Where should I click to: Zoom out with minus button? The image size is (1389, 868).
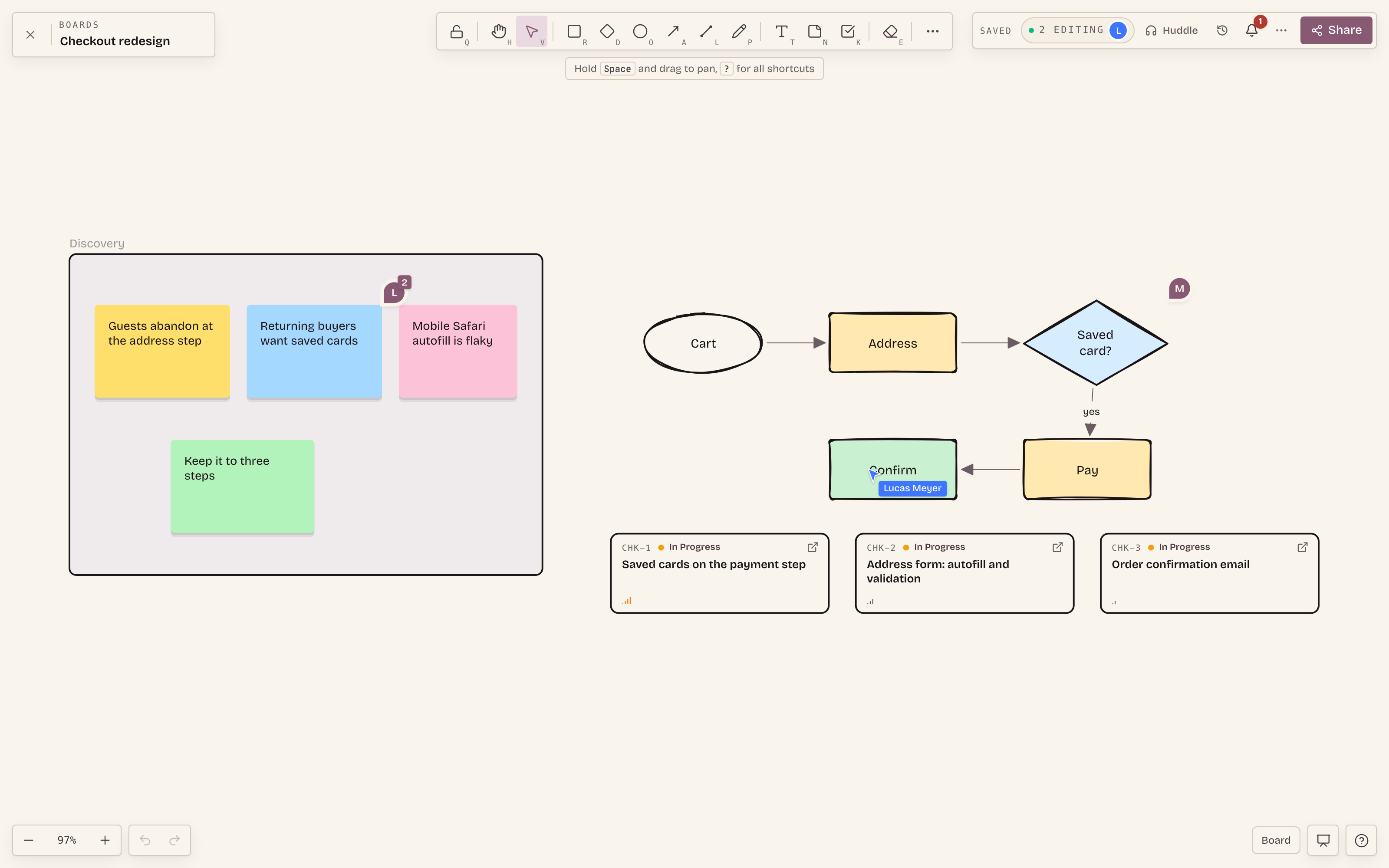[29, 841]
